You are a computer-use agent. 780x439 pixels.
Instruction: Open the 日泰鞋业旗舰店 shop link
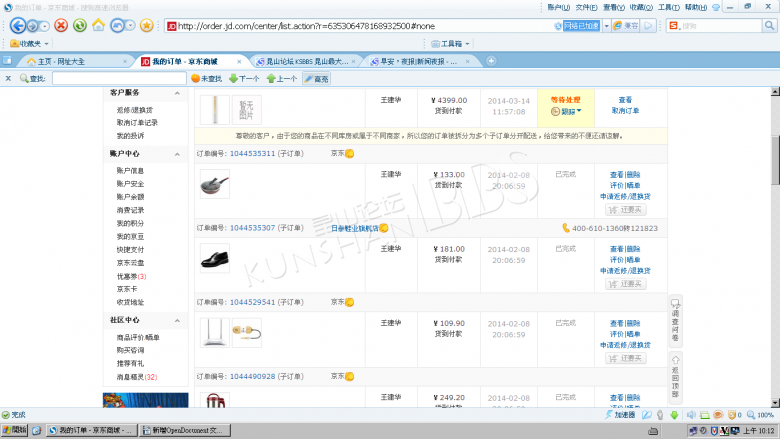pyautogui.click(x=355, y=228)
